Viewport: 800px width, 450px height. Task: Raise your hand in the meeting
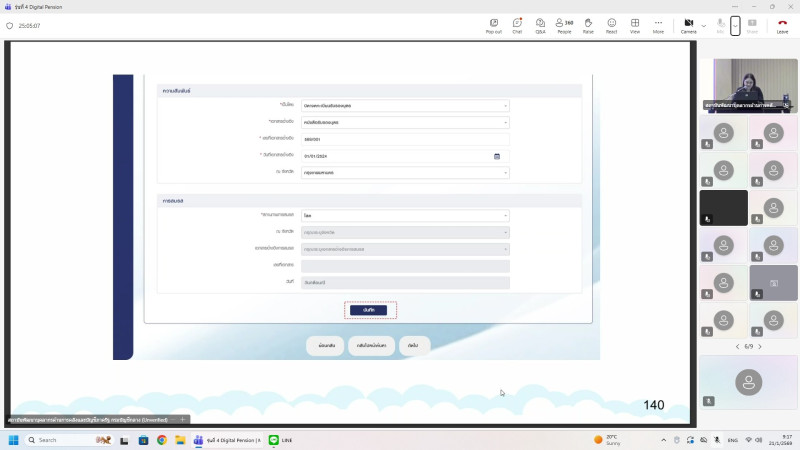(588, 25)
